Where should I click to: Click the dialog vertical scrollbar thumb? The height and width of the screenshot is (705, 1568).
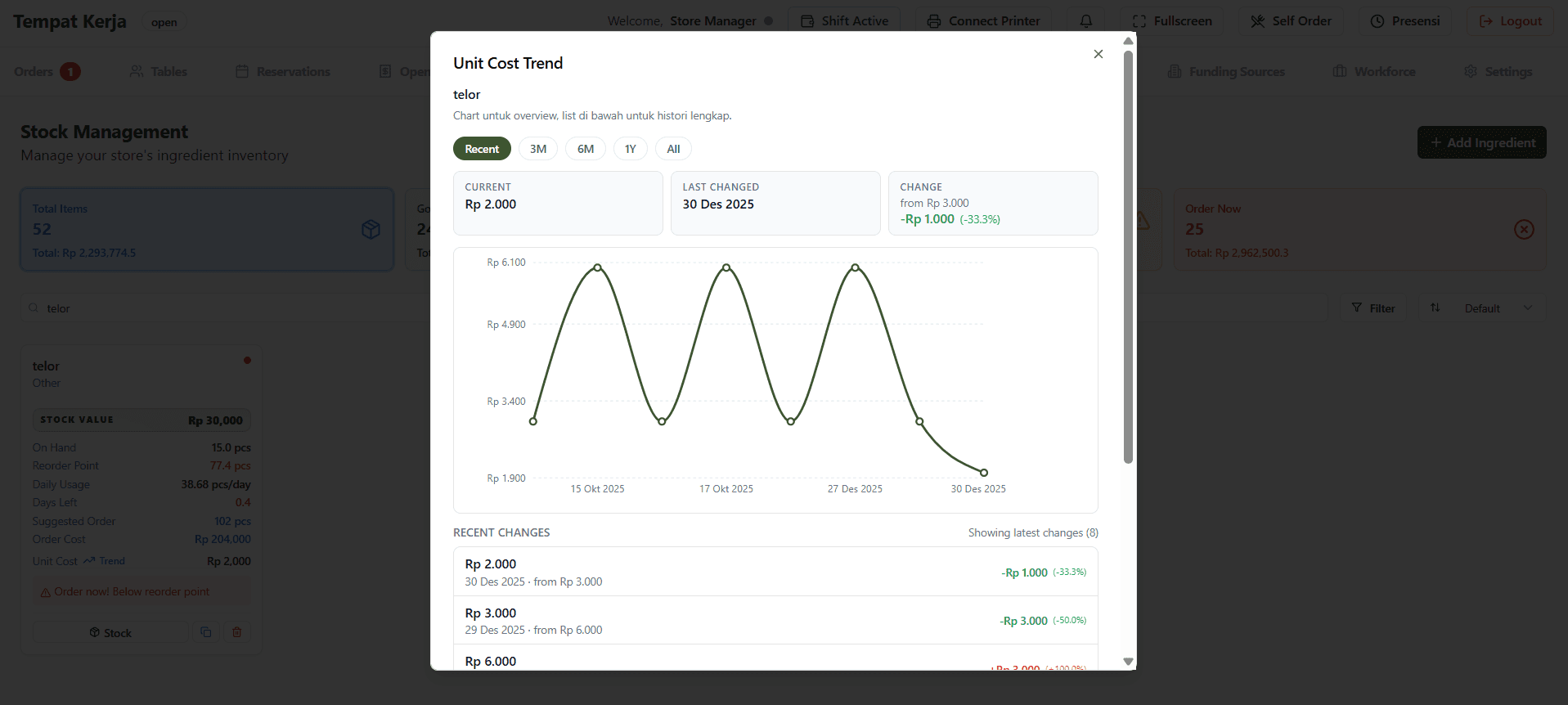click(1128, 257)
